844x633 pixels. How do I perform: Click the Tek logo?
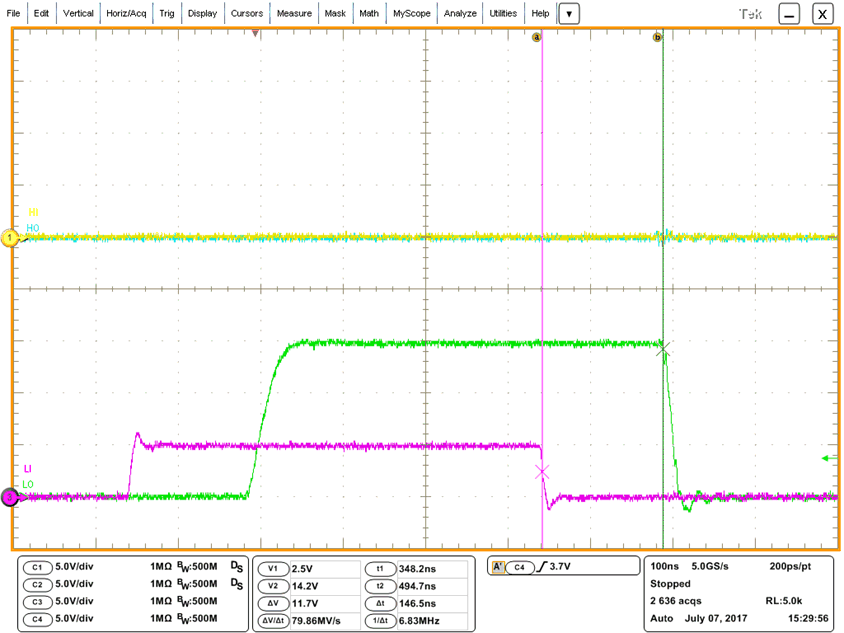pos(748,13)
